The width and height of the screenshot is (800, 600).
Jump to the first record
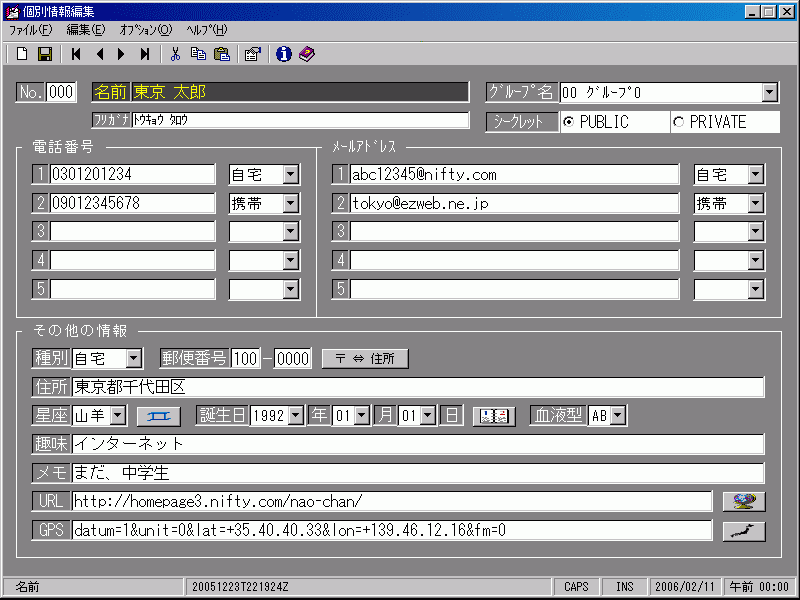tap(76, 54)
